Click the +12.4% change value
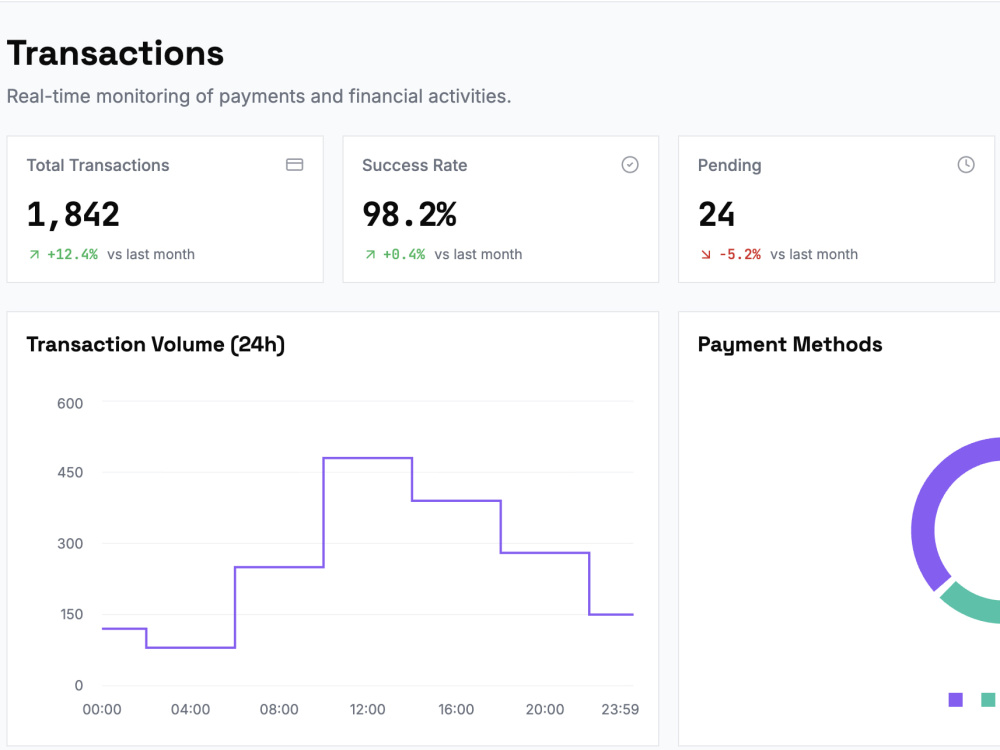The width and height of the screenshot is (1000, 750). pyautogui.click(x=73, y=254)
